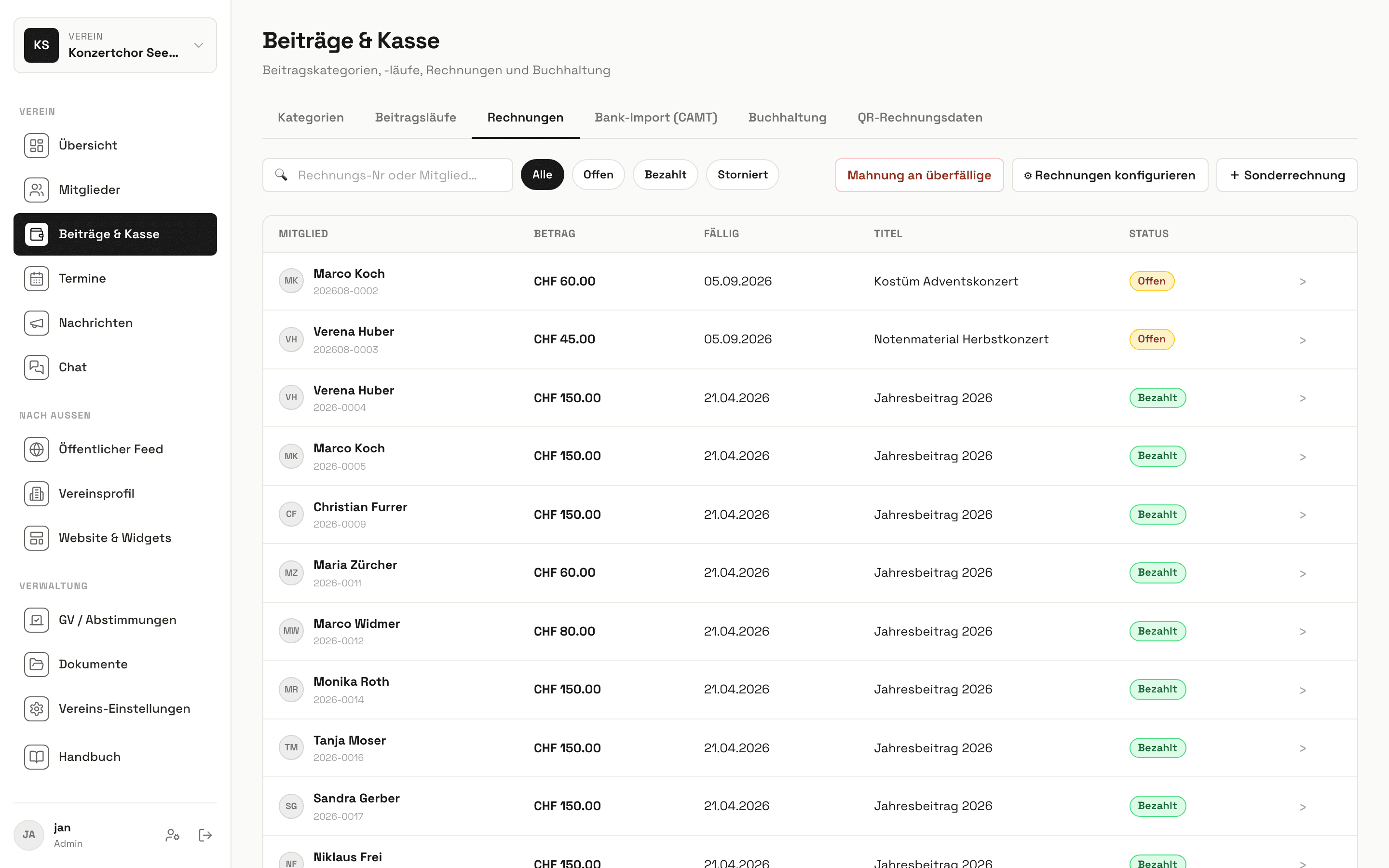Click Mahnung an überfällige button

pos(919,175)
